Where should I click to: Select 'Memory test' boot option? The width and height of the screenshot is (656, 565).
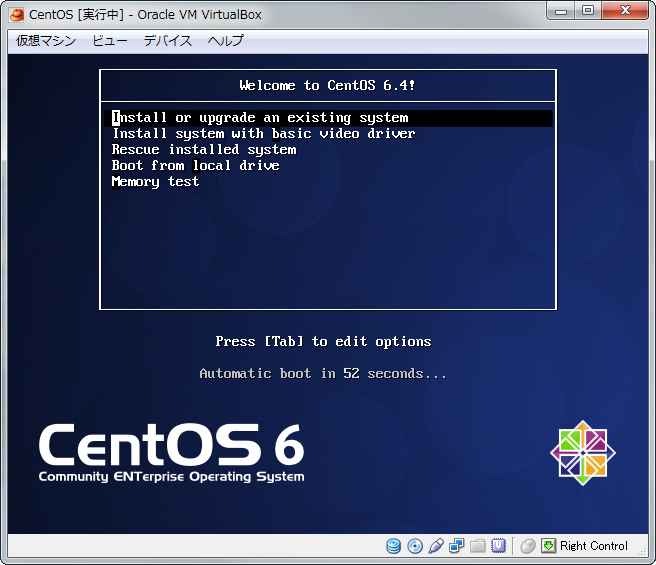pyautogui.click(x=328, y=182)
